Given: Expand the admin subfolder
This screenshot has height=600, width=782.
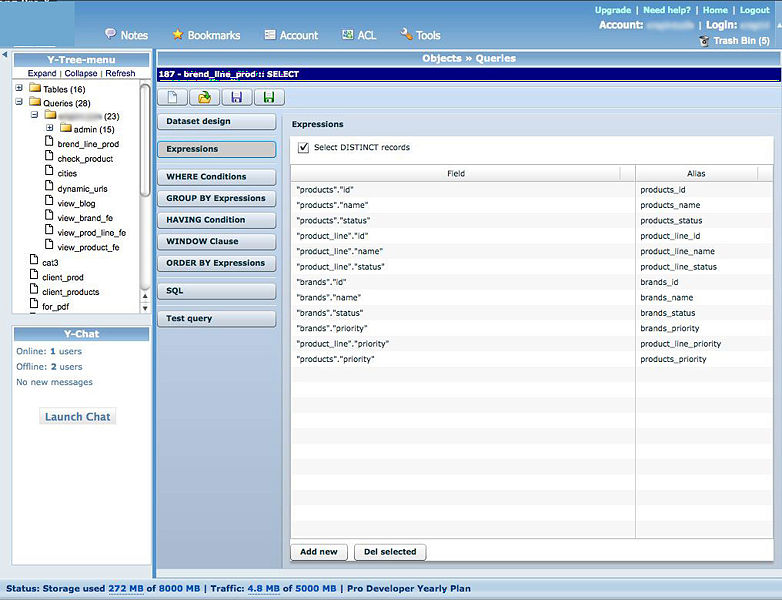Looking at the screenshot, I should coord(50,129).
